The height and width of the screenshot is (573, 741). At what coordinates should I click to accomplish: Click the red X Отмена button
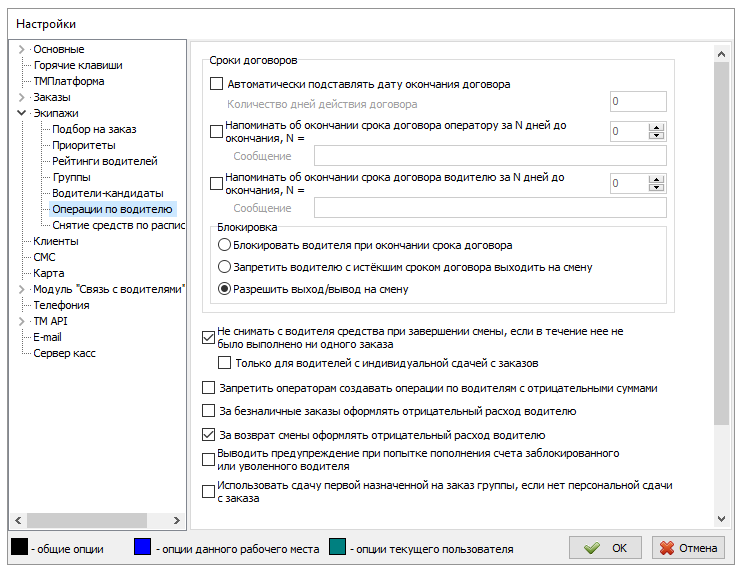click(688, 548)
